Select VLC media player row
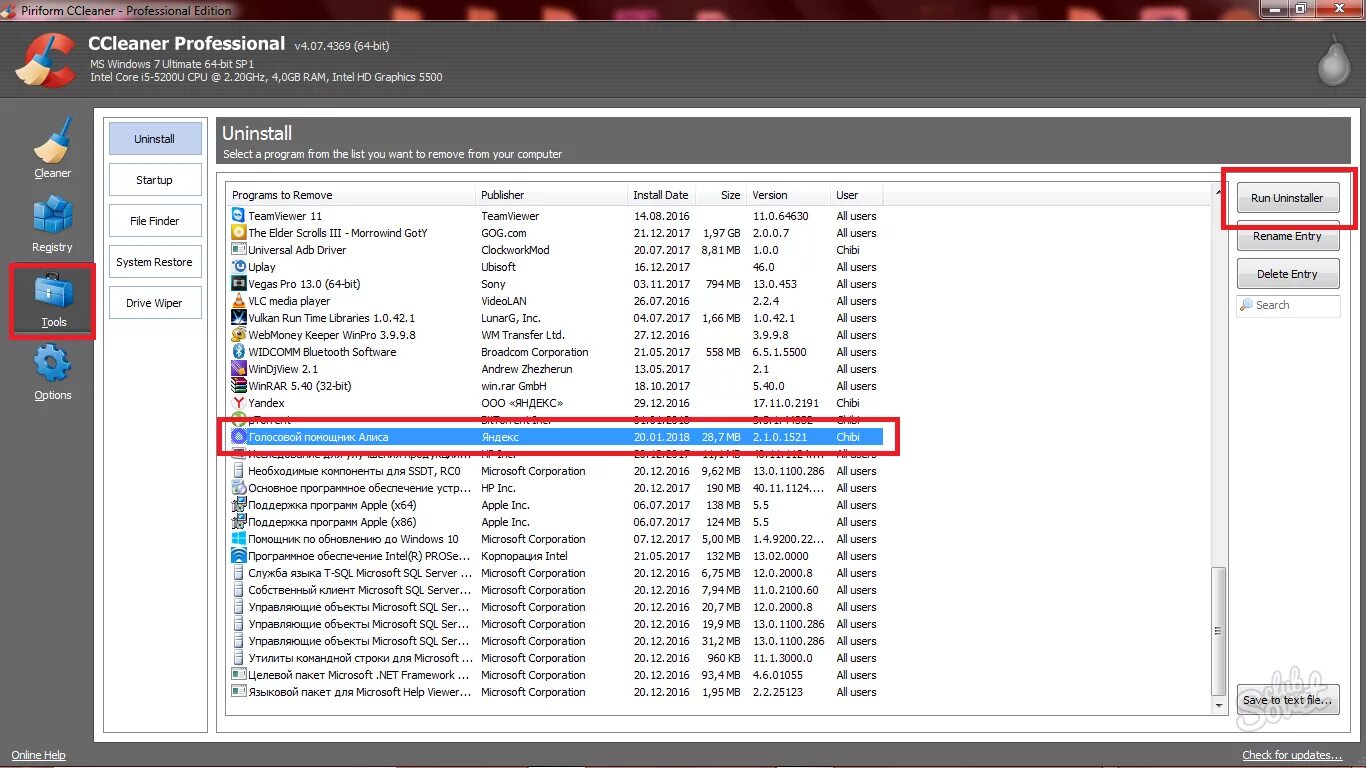 pos(556,301)
